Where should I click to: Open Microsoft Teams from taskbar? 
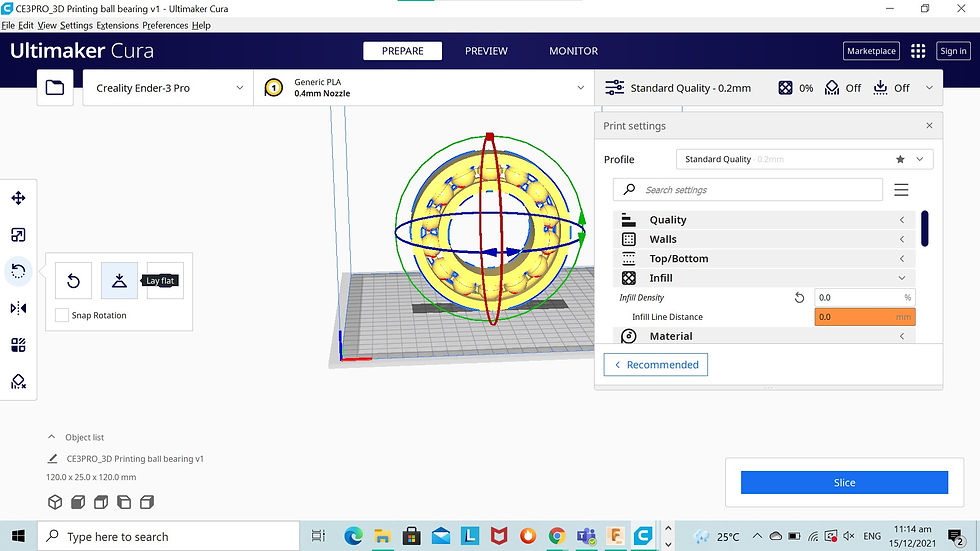pyautogui.click(x=586, y=536)
